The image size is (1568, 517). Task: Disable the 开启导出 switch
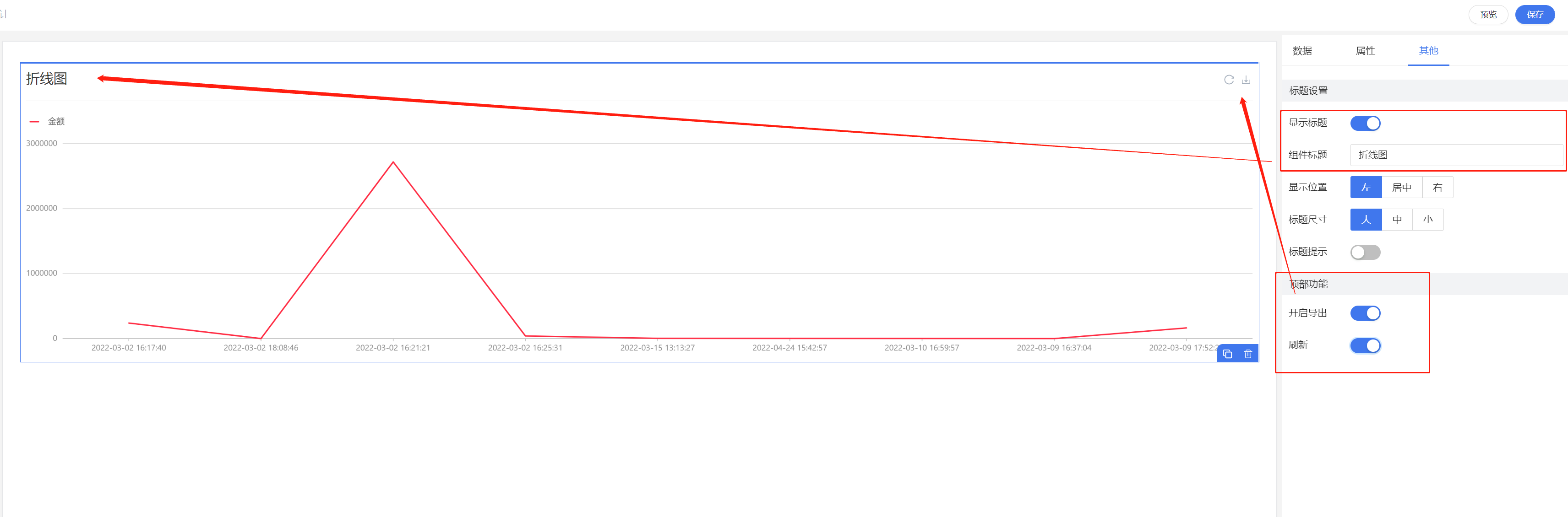click(1365, 313)
